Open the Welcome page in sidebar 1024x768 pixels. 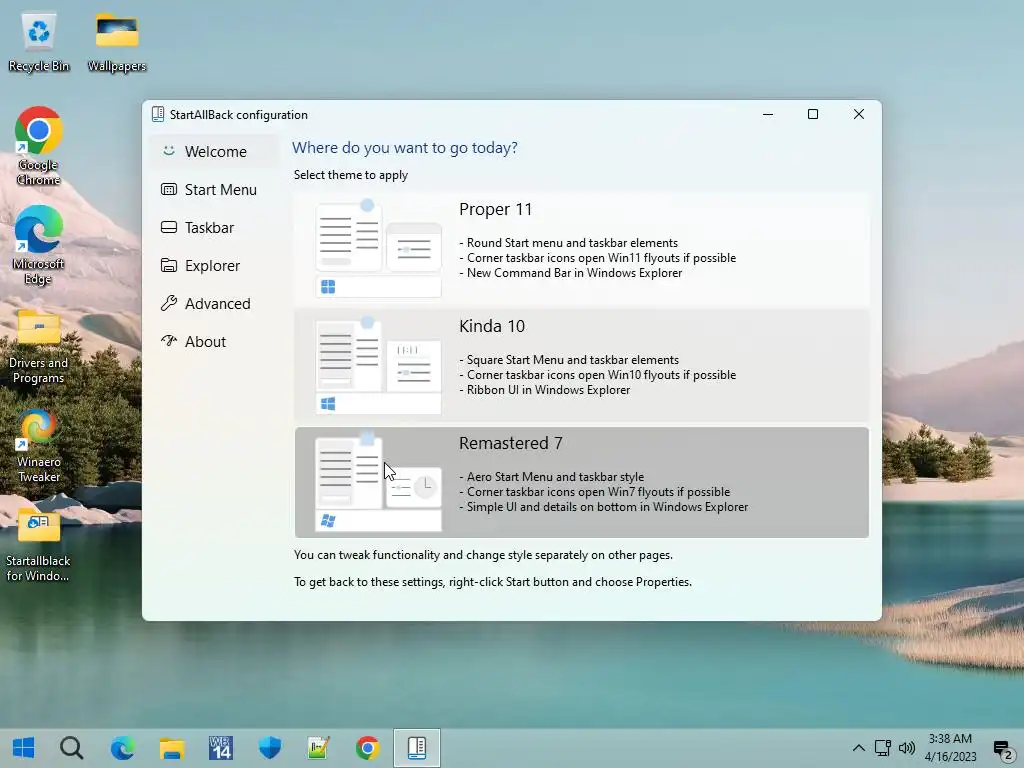click(214, 152)
